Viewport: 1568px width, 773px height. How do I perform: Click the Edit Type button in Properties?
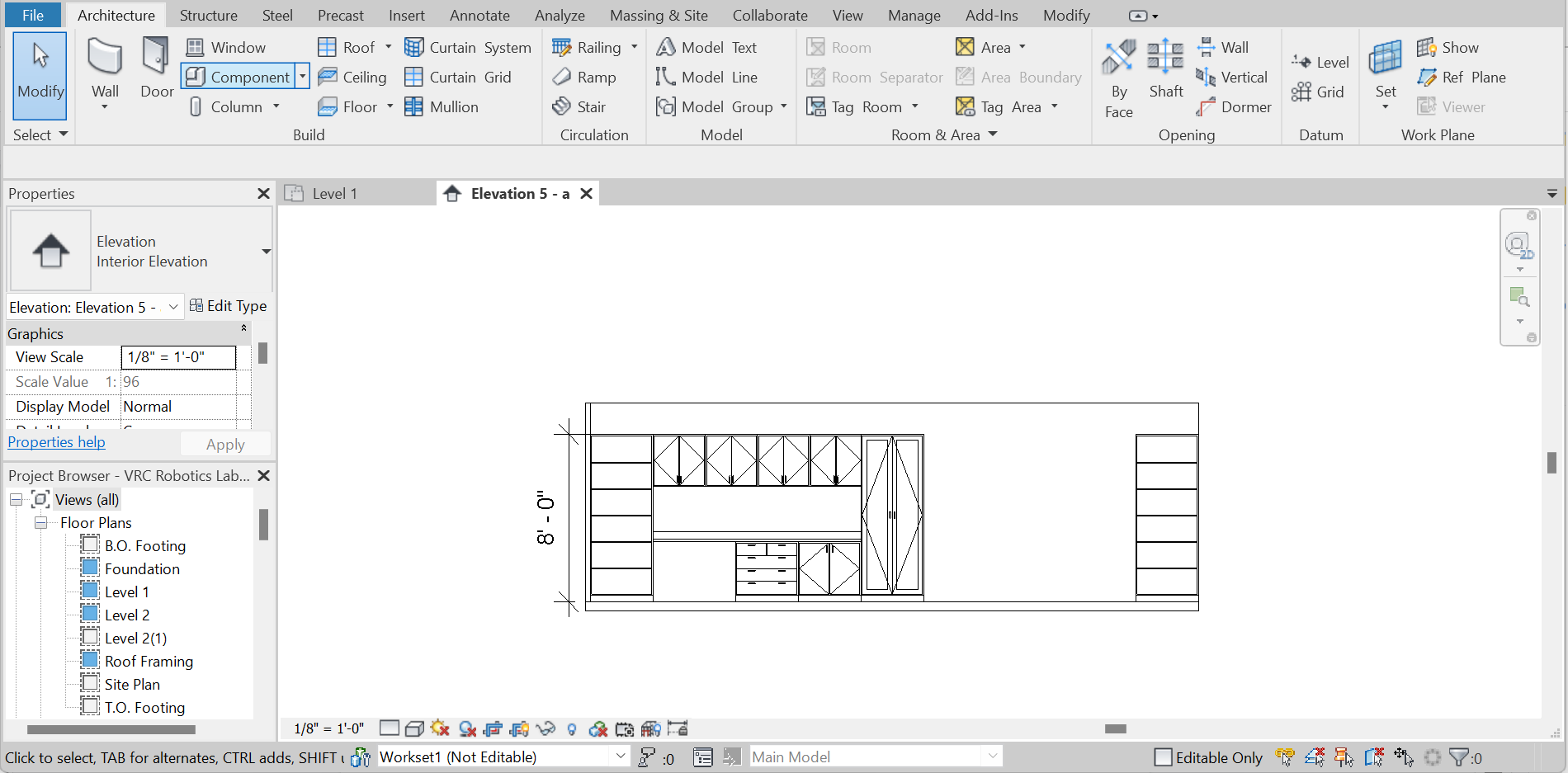[229, 306]
